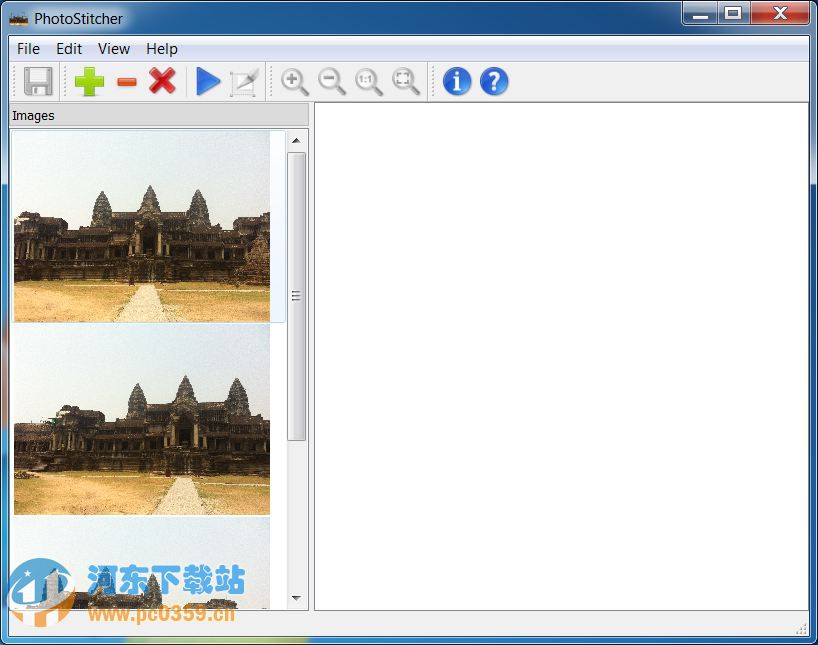Screen dimensions: 818x645
Task: Add new images with the green plus icon
Action: [x=88, y=82]
